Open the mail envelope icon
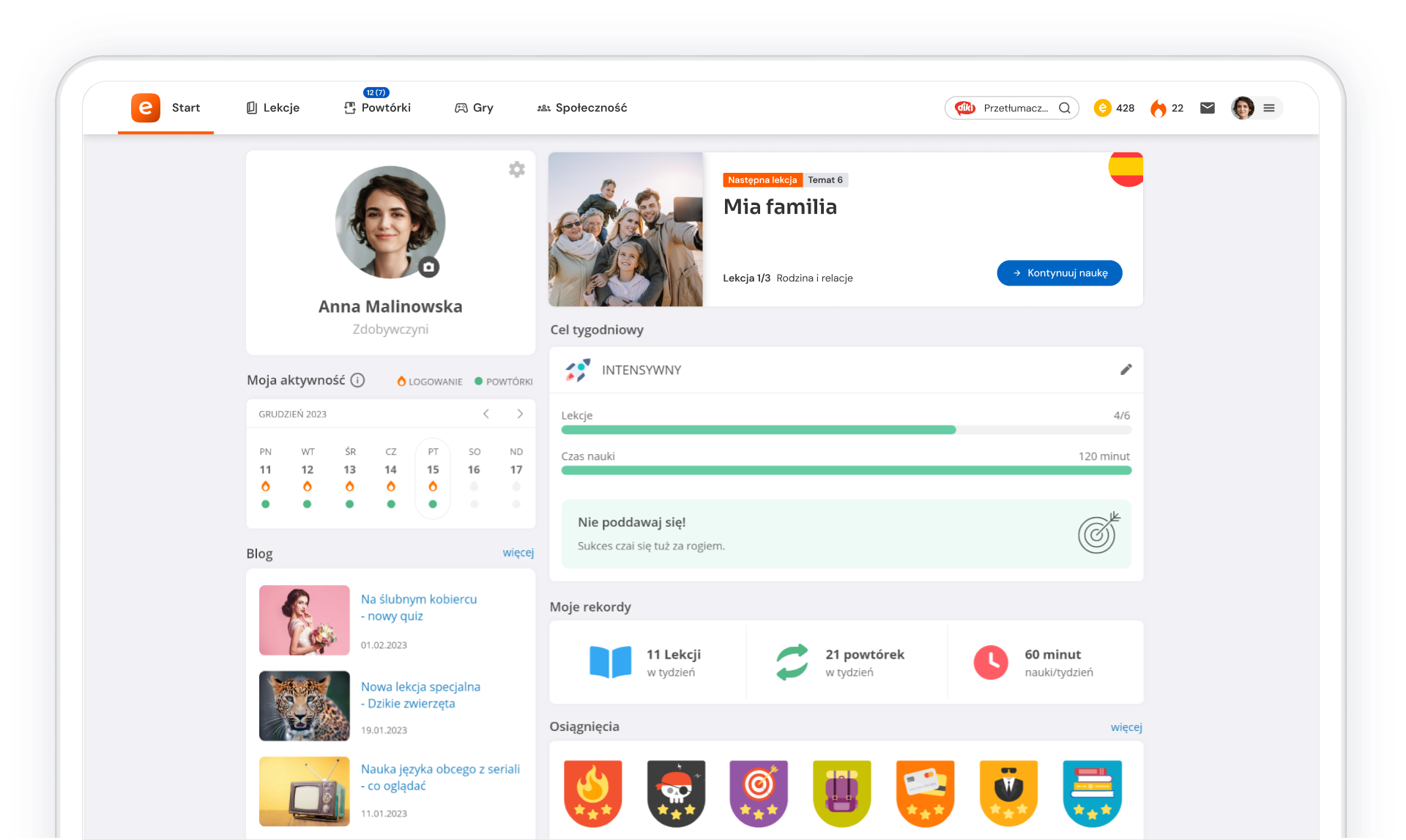The width and height of the screenshot is (1406, 840). tap(1208, 108)
